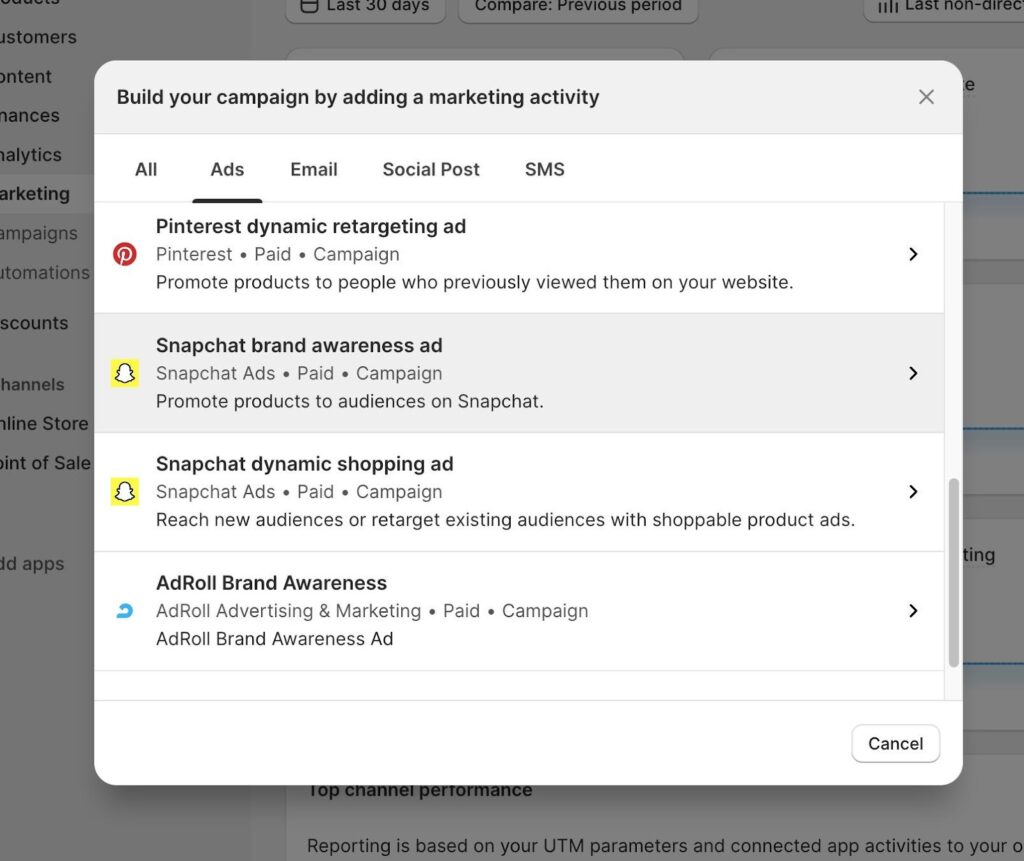1024x861 pixels.
Task: Select Pinterest dynamic retargeting ad title
Action: (x=311, y=227)
